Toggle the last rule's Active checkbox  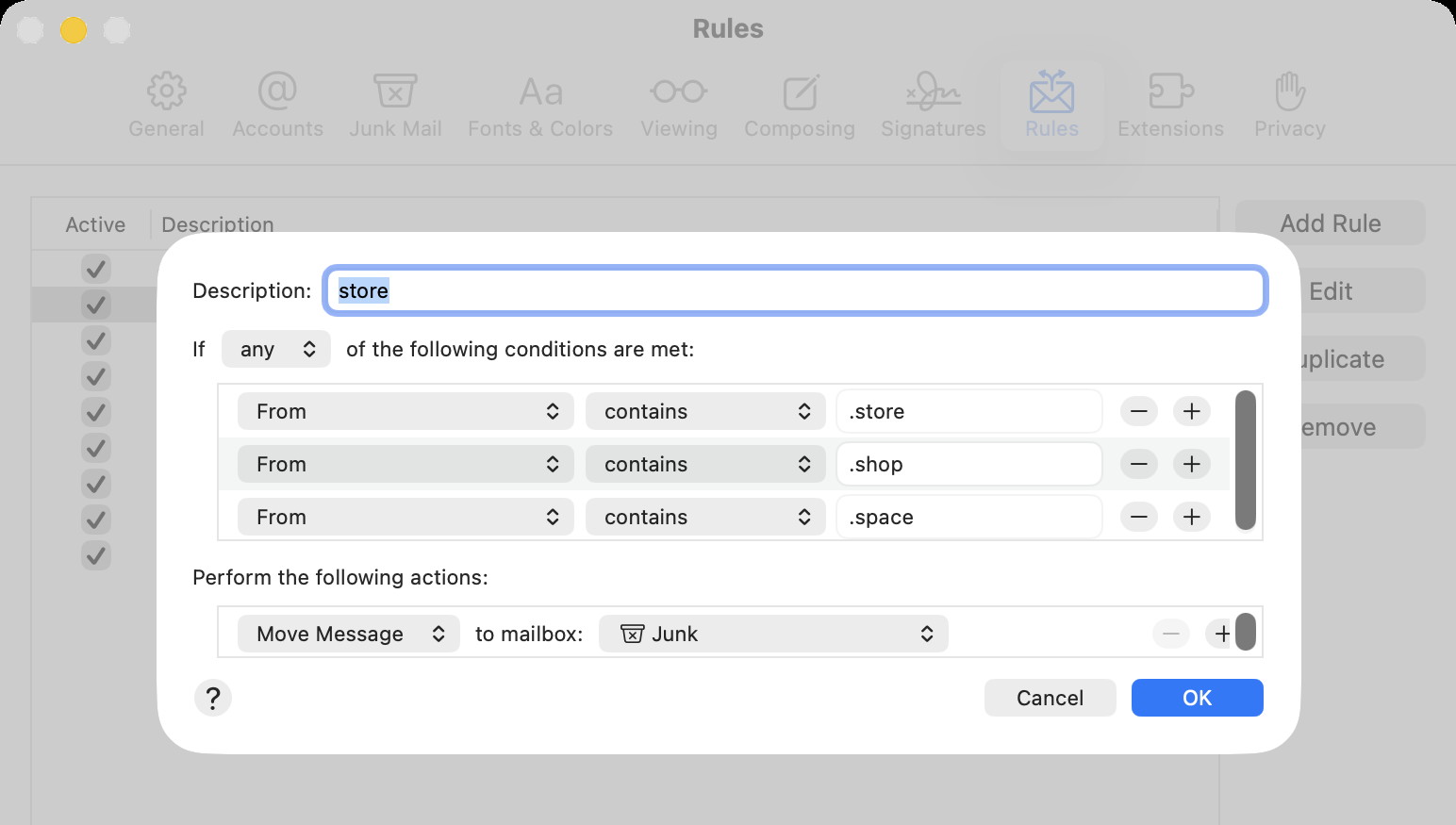coord(95,555)
